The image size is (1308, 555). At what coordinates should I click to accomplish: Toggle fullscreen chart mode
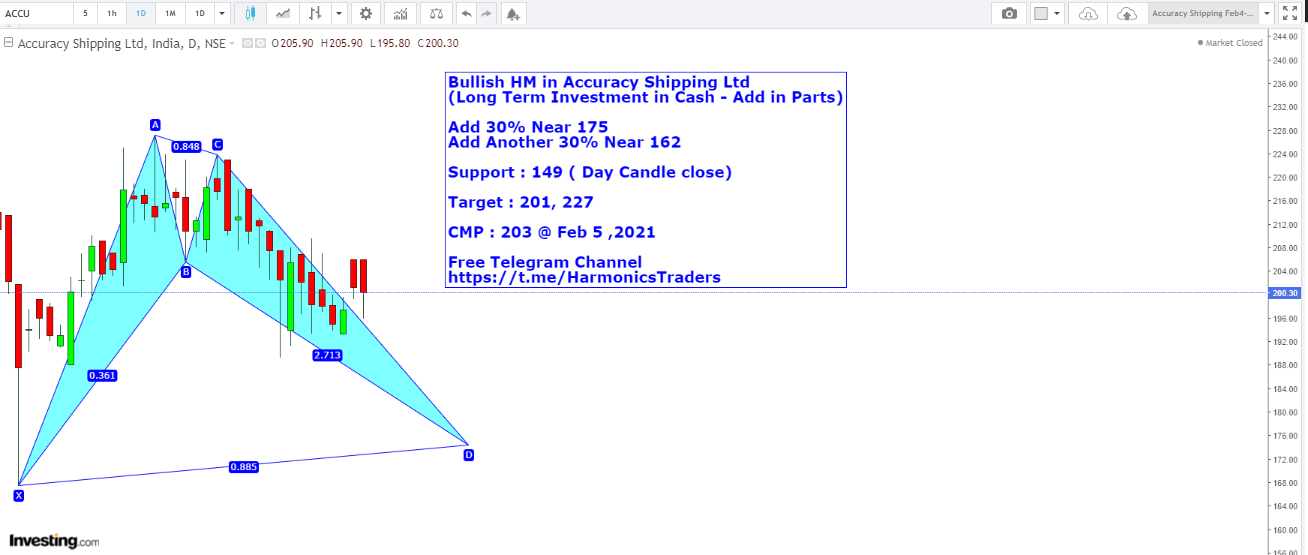point(1289,13)
